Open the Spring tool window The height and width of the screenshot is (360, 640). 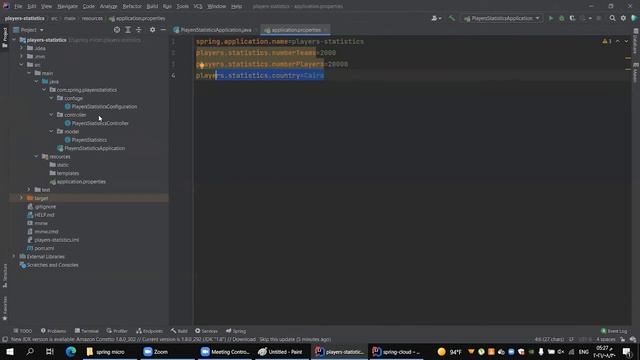coord(236,331)
